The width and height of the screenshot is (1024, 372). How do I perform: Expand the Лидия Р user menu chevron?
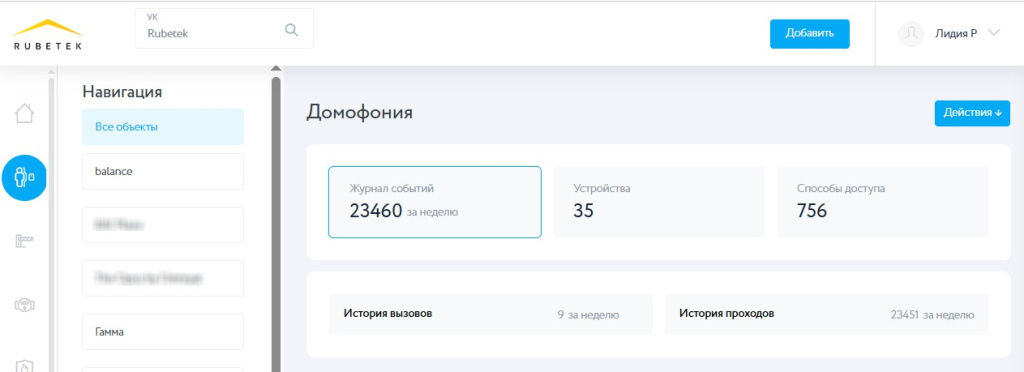click(x=994, y=33)
